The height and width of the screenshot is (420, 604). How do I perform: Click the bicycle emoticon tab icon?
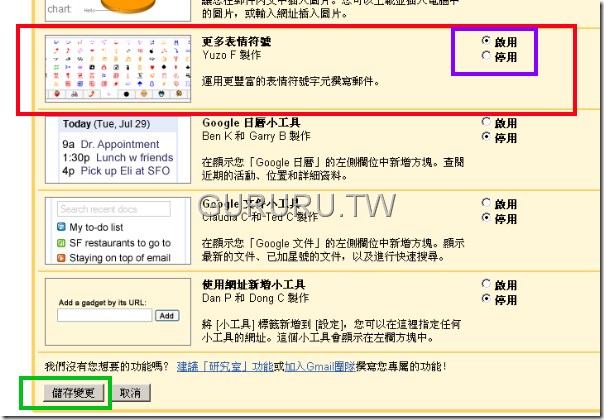(74, 94)
